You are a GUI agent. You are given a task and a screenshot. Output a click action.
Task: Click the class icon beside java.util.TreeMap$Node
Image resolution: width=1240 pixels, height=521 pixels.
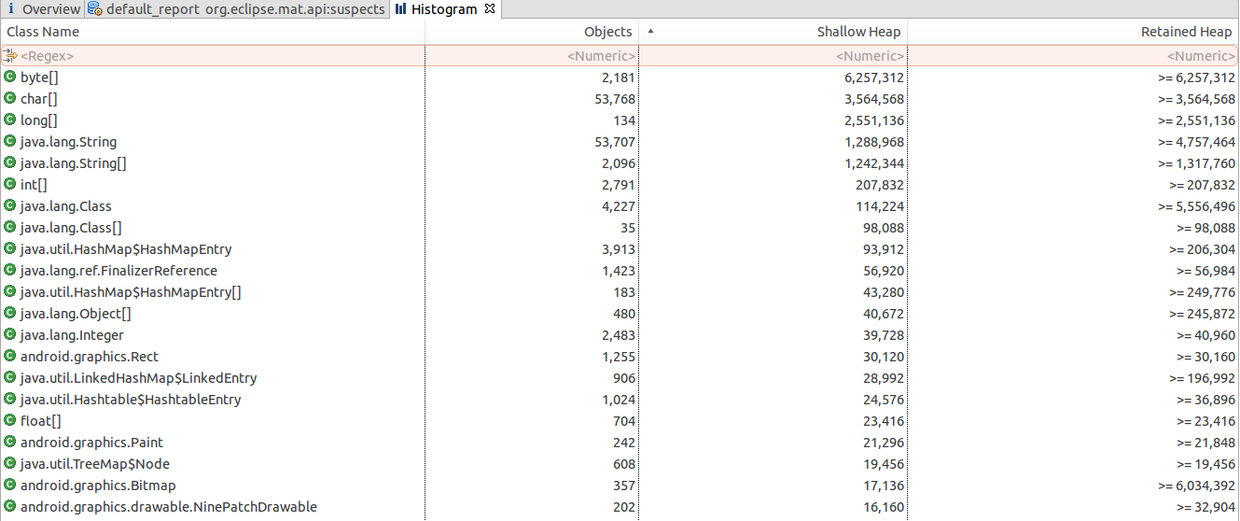point(10,464)
